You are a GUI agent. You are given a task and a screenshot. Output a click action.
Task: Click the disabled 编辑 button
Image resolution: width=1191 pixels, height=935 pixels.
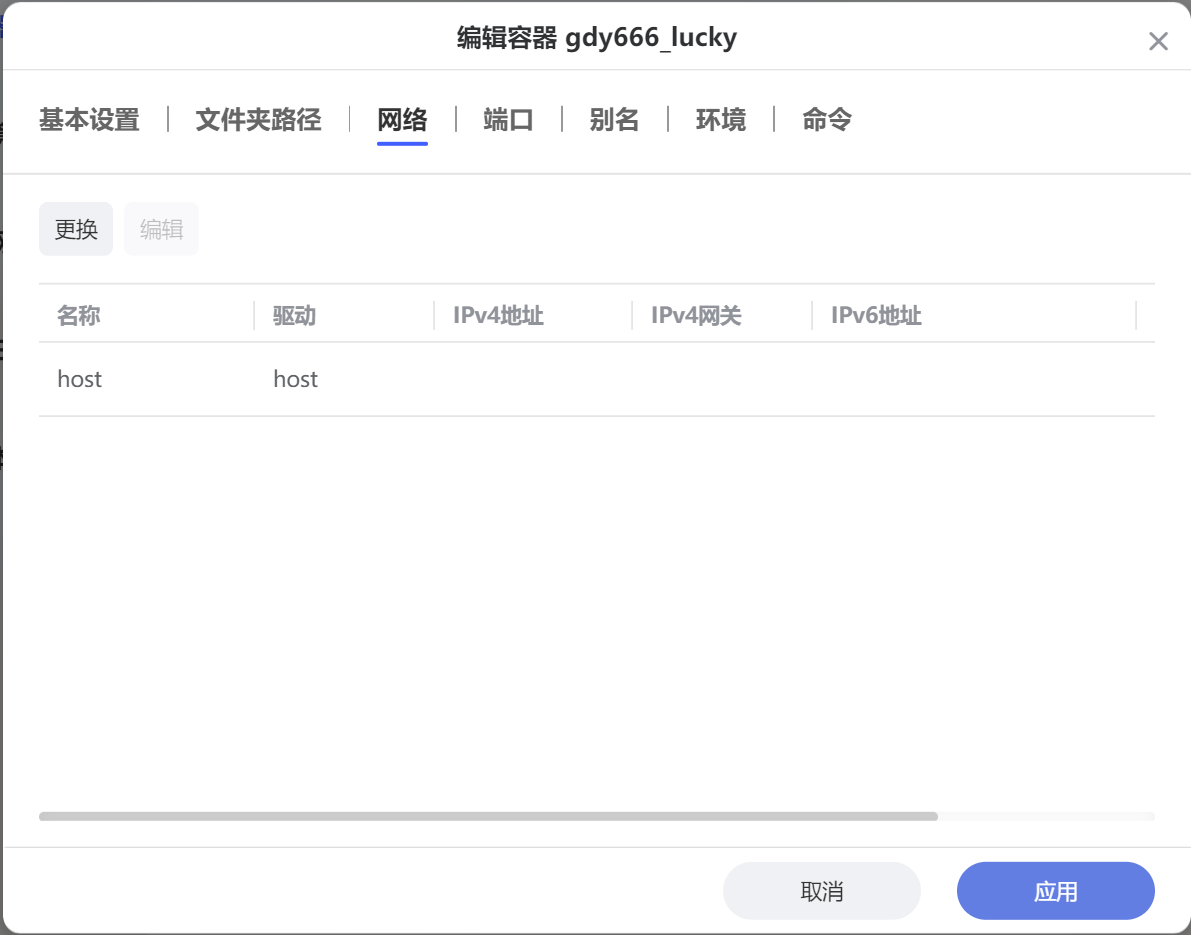click(161, 228)
